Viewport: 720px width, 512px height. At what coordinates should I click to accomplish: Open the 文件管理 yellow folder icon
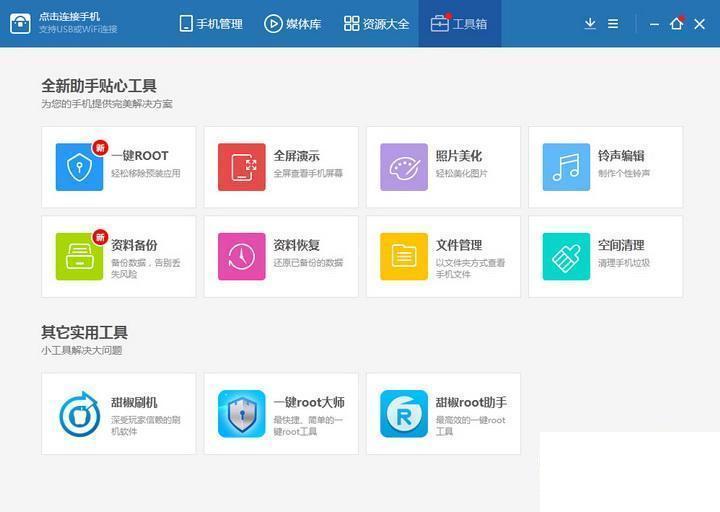point(404,256)
